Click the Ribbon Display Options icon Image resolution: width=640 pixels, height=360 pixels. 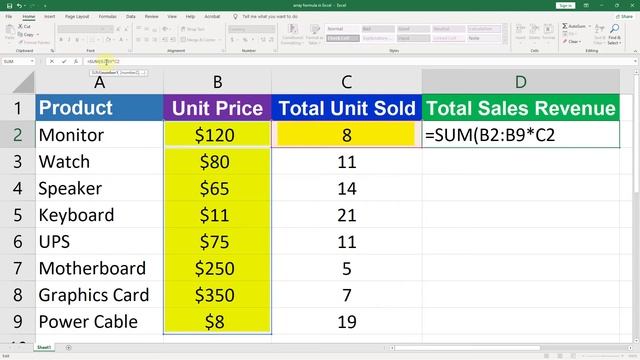click(x=586, y=6)
